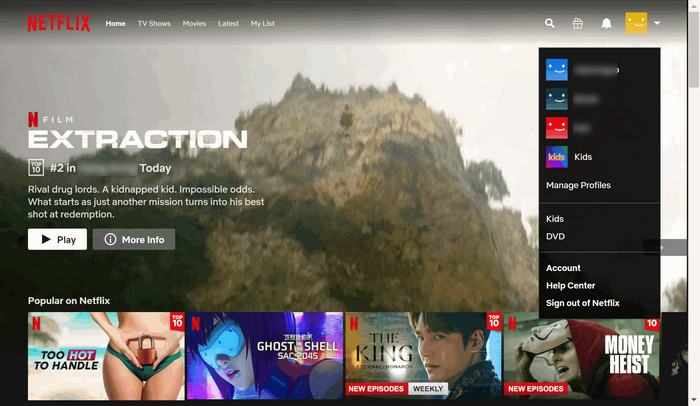Screen dimensions: 700x406
Task: Open Too Hot to Handle thumbnail
Action: click(x=106, y=356)
